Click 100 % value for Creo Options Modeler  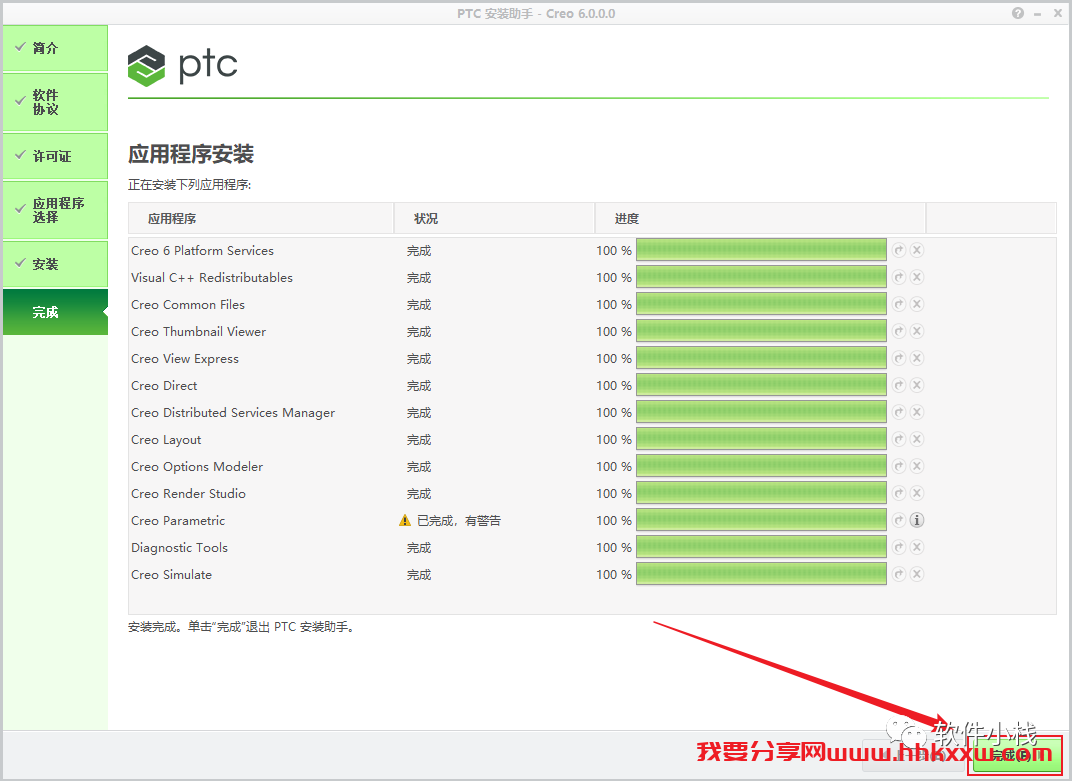click(614, 466)
